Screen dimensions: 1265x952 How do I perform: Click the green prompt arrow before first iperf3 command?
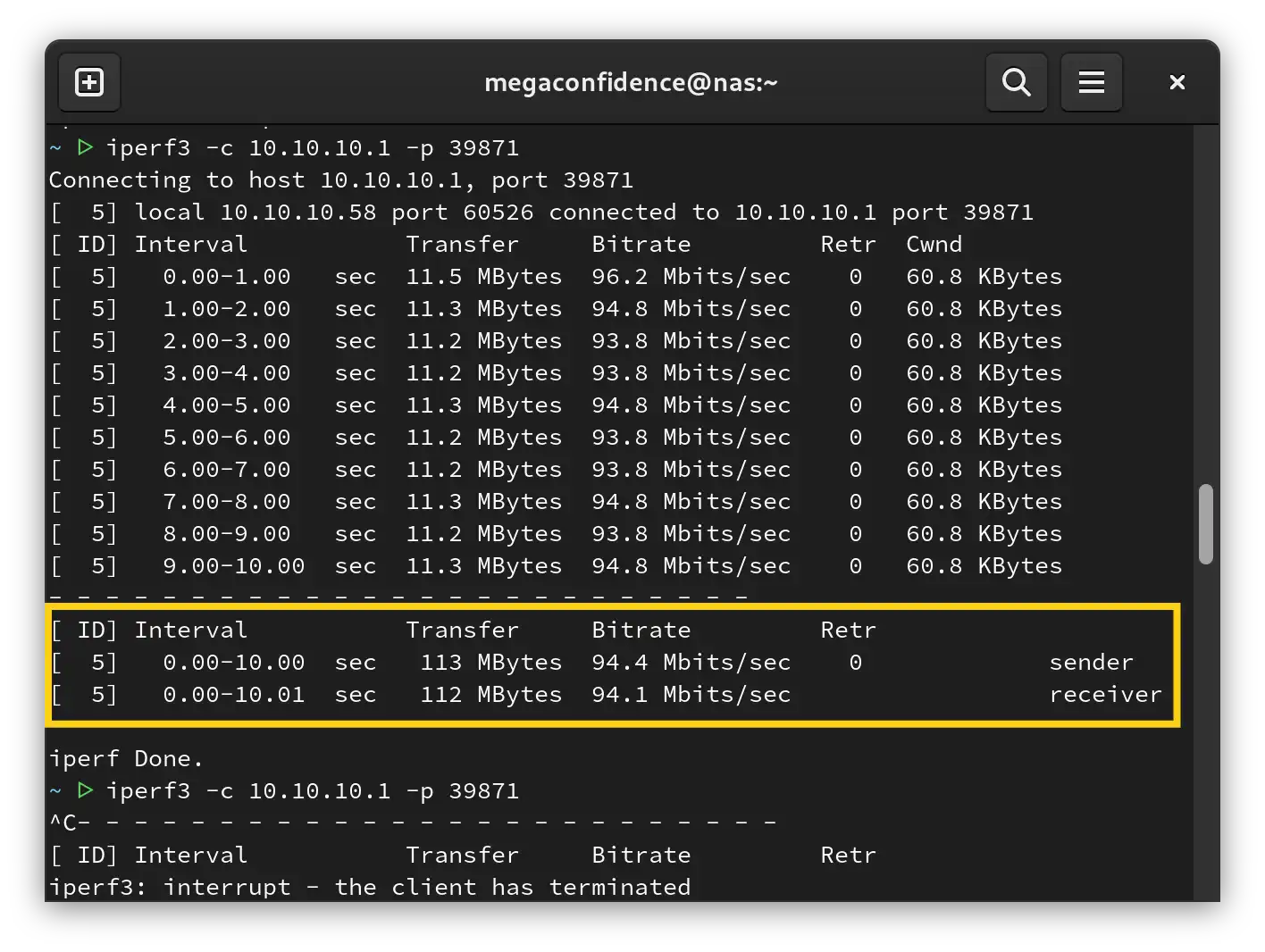click(x=84, y=147)
